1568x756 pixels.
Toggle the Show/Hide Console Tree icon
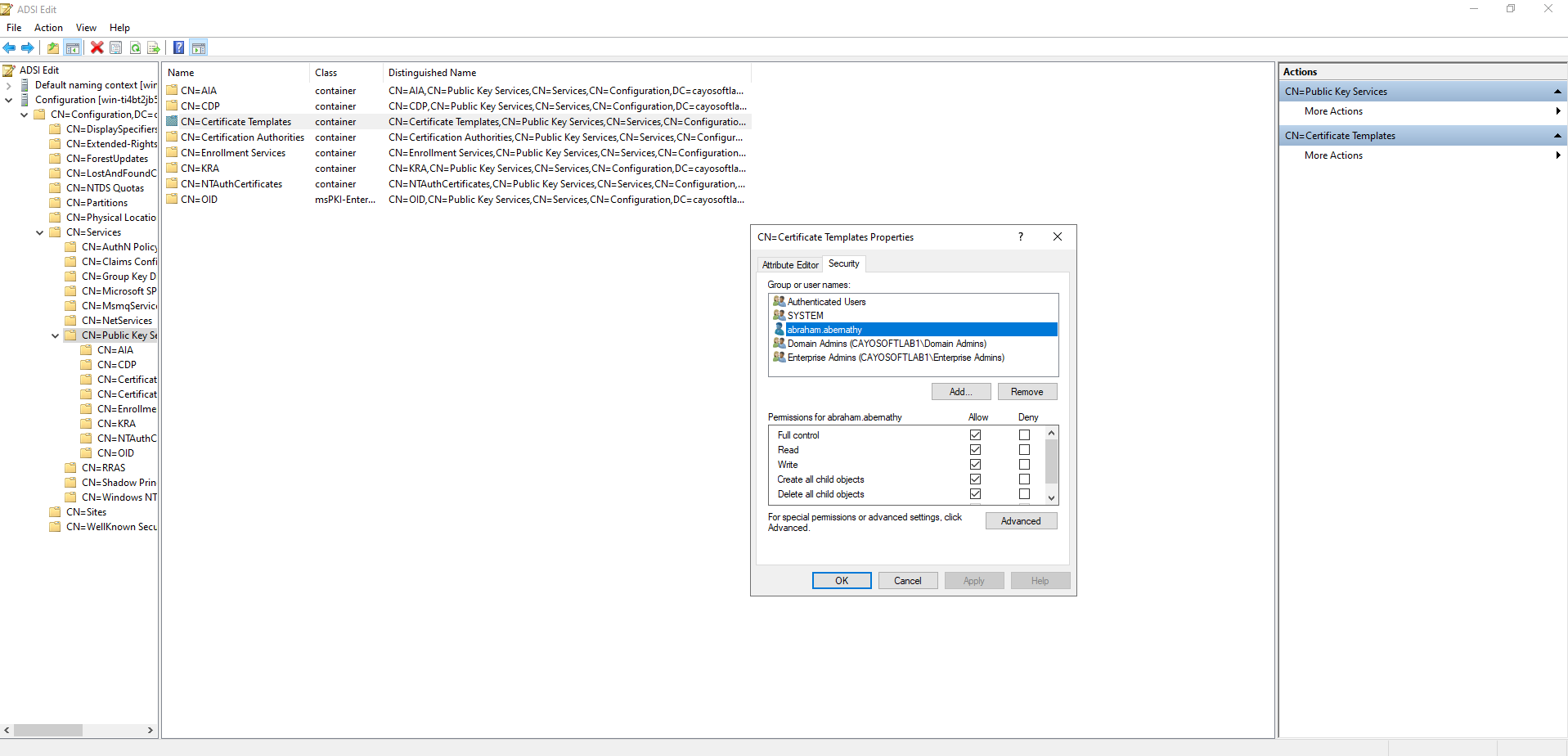(73, 47)
